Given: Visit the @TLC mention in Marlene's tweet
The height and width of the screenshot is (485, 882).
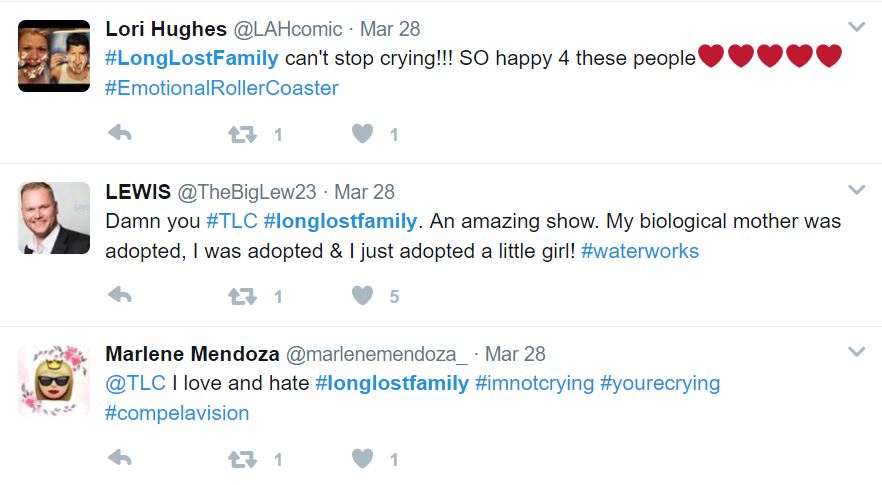Looking at the screenshot, I should tap(135, 383).
